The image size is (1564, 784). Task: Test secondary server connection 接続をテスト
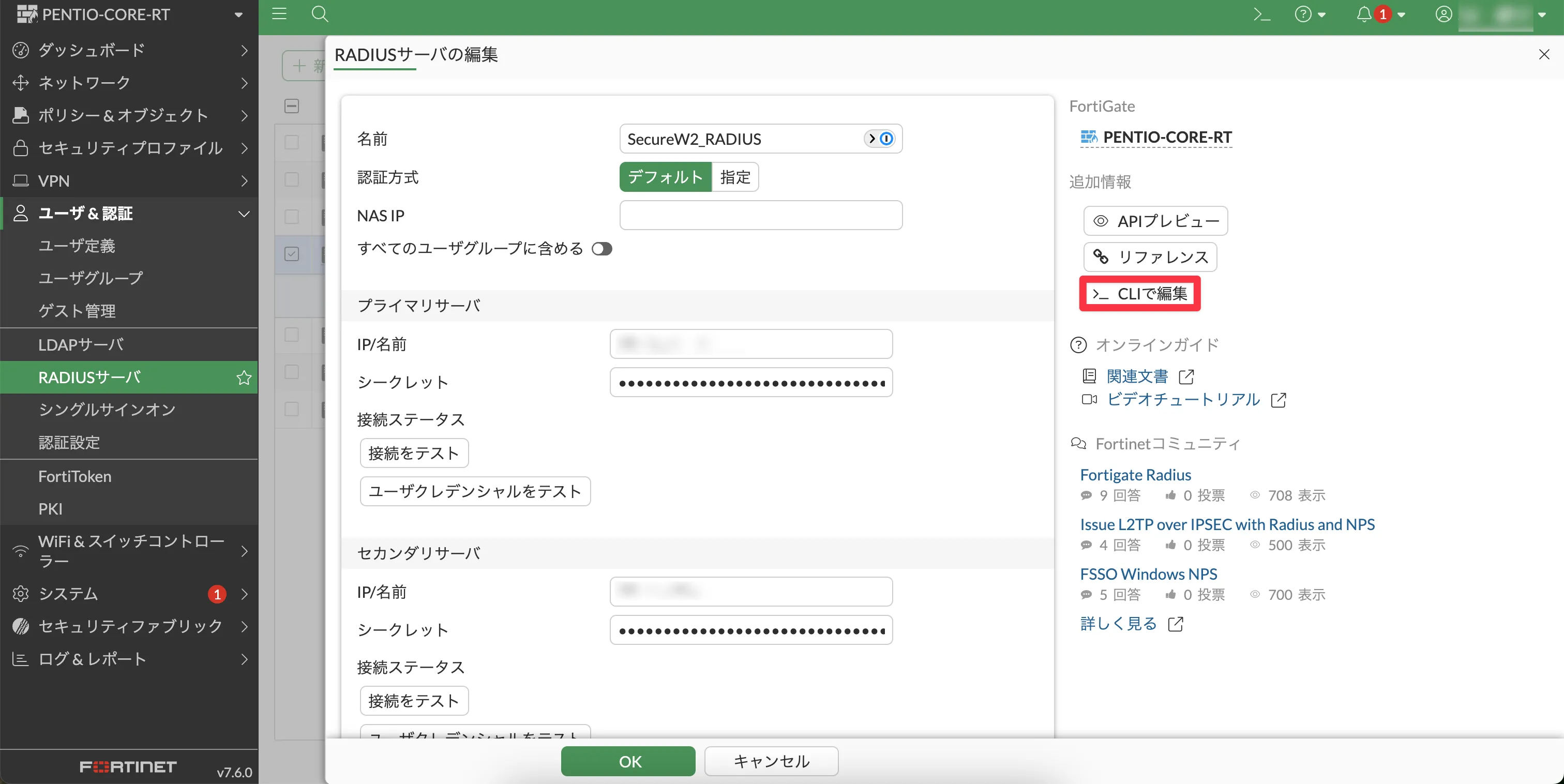(x=414, y=701)
